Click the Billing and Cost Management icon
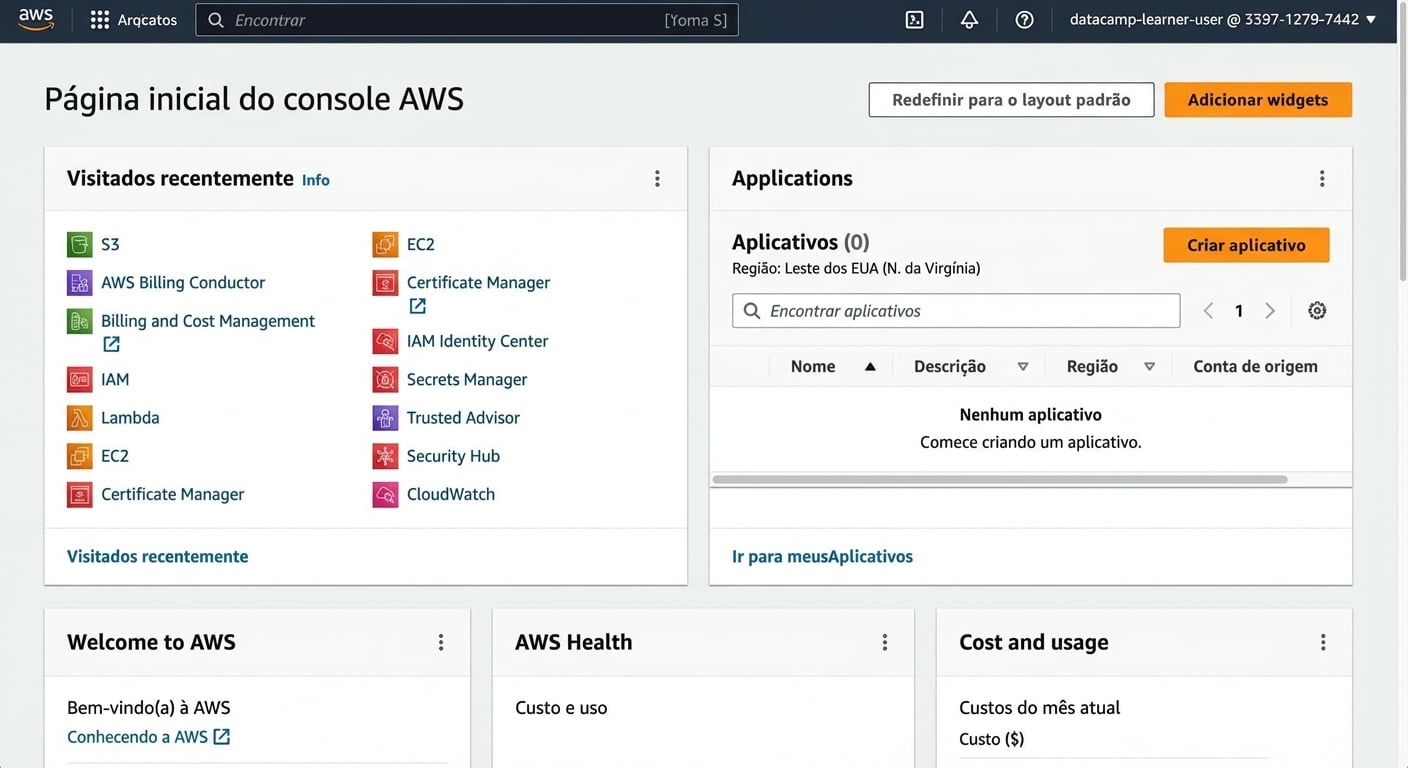The image size is (1408, 768). 80,321
